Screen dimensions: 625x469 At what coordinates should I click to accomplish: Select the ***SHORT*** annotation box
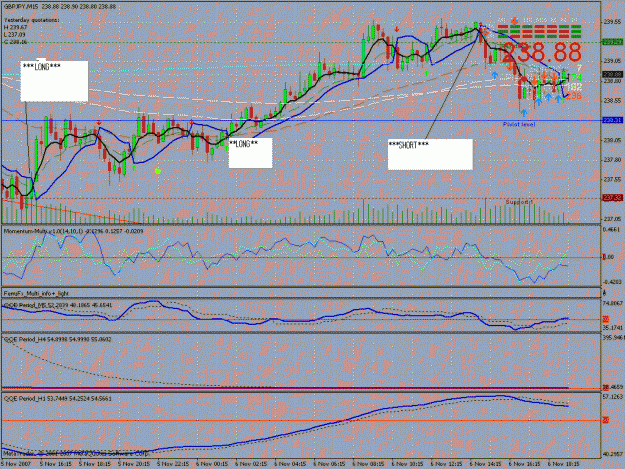click(x=430, y=154)
